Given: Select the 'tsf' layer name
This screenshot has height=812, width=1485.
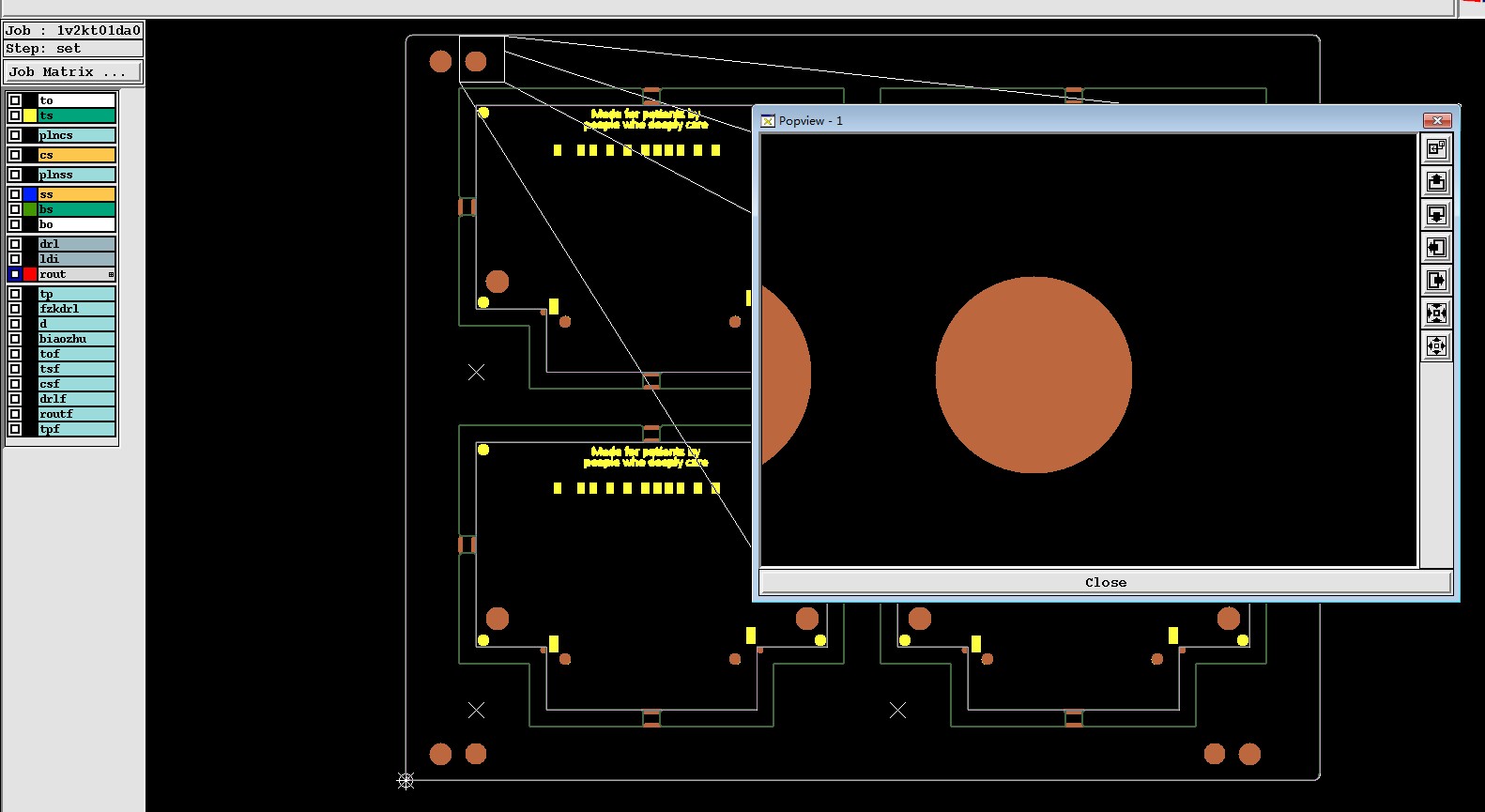Looking at the screenshot, I should coord(77,369).
